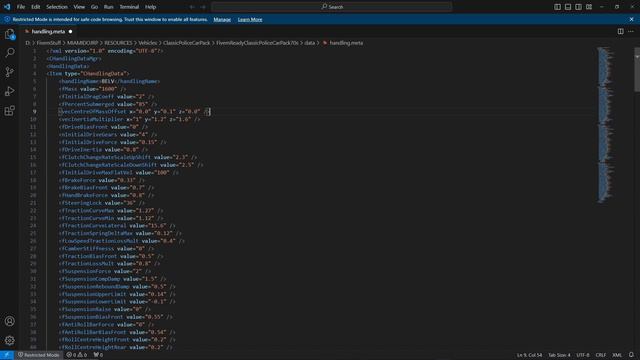Image resolution: width=640 pixels, height=360 pixels.
Task: Click the fSuspensionForce value line
Action: pyautogui.click(x=105, y=271)
